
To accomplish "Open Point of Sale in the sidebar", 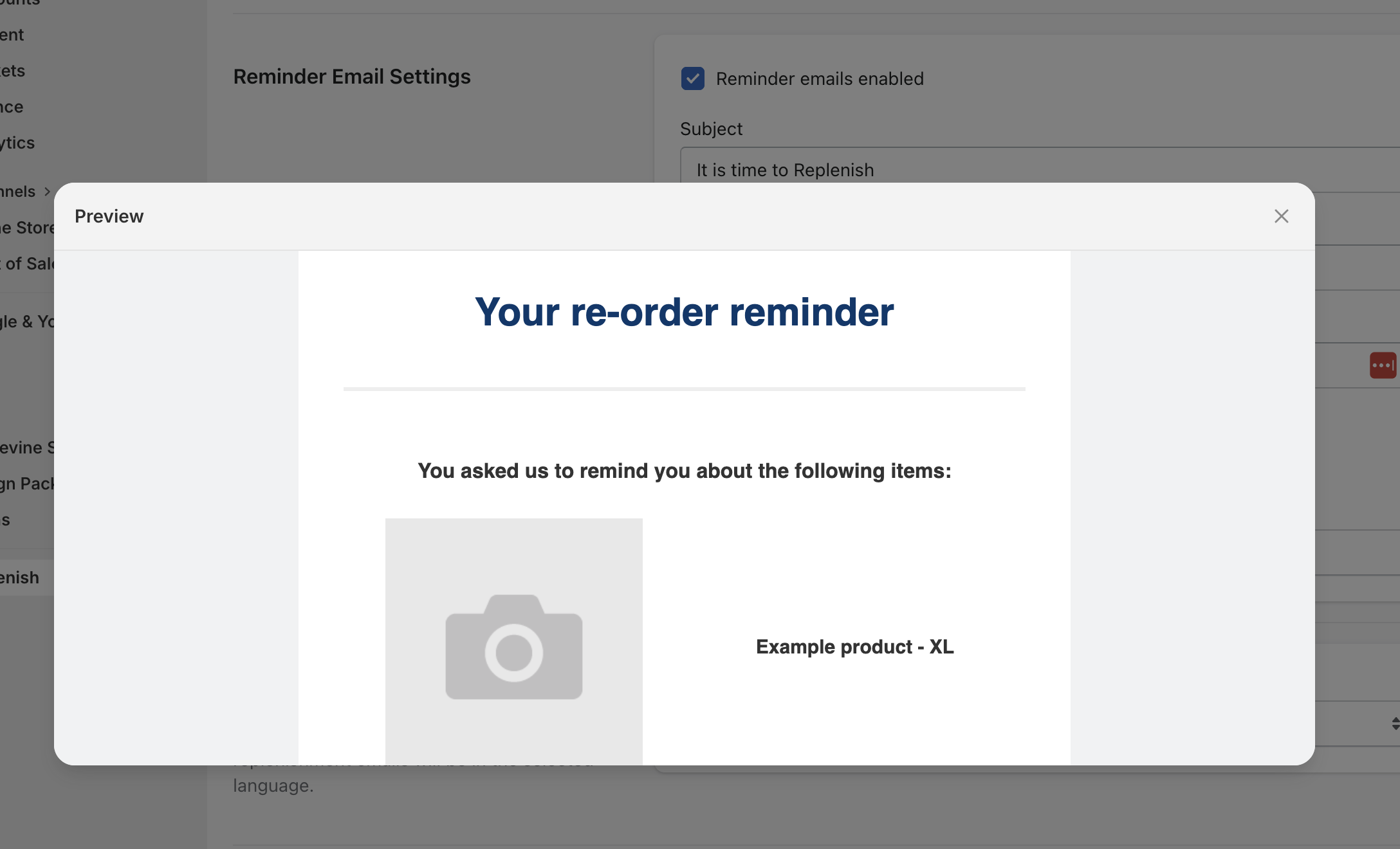I will [27, 264].
